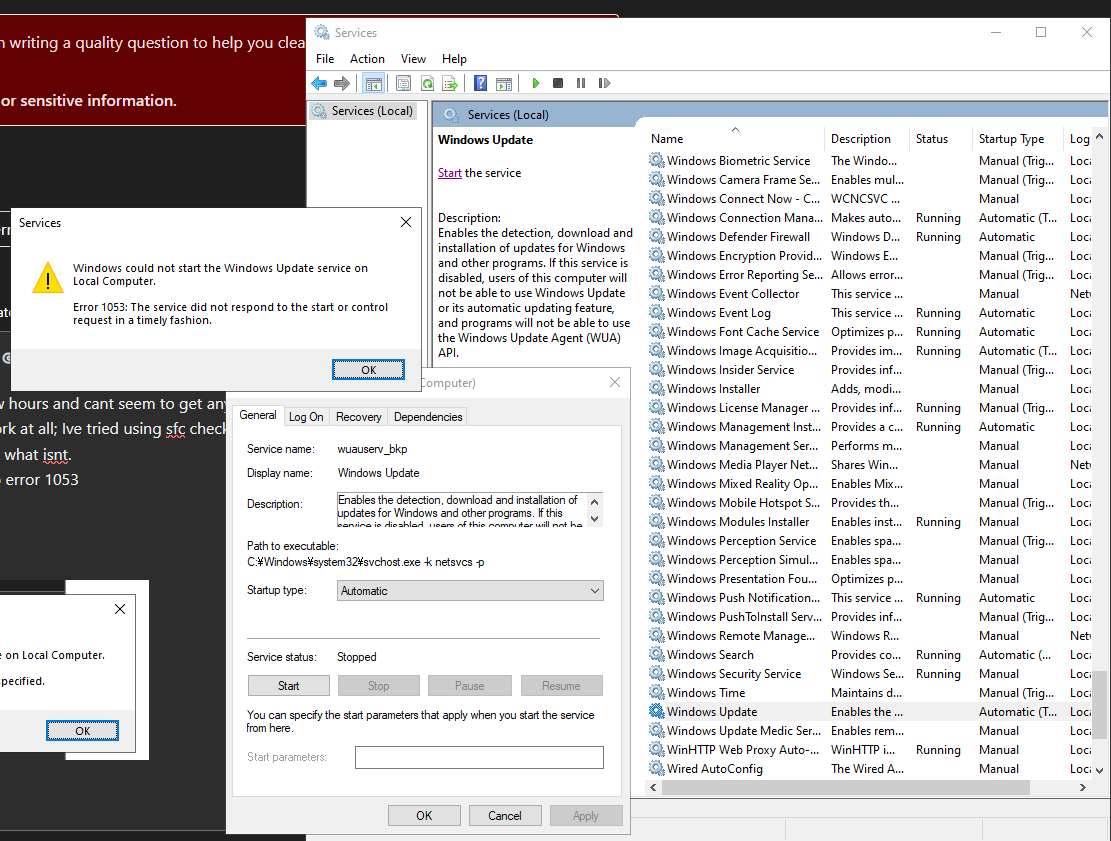This screenshot has height=841, width=1111.
Task: Click the services list vertical scrollbar thumb
Action: [x=1100, y=704]
